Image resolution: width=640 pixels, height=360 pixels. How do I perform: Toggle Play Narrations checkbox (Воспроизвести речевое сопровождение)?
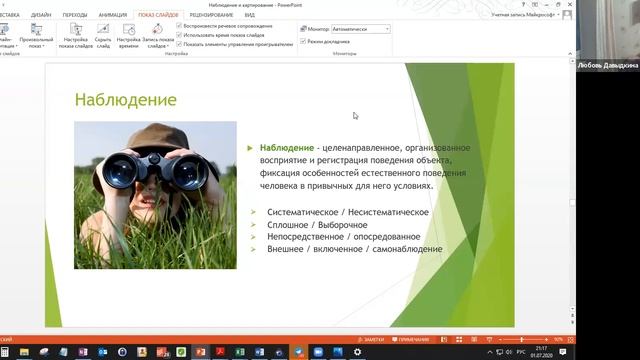point(179,26)
